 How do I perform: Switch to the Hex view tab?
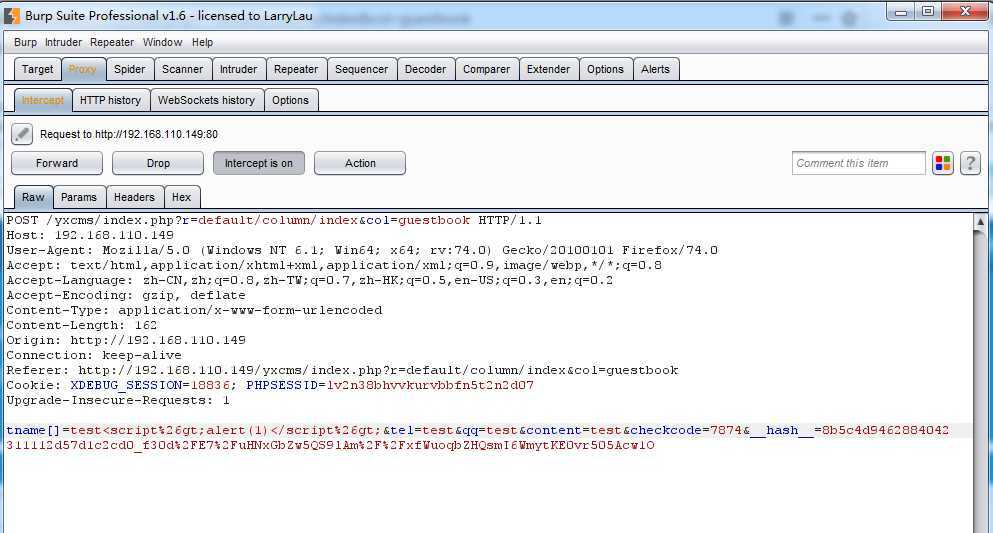click(x=181, y=197)
